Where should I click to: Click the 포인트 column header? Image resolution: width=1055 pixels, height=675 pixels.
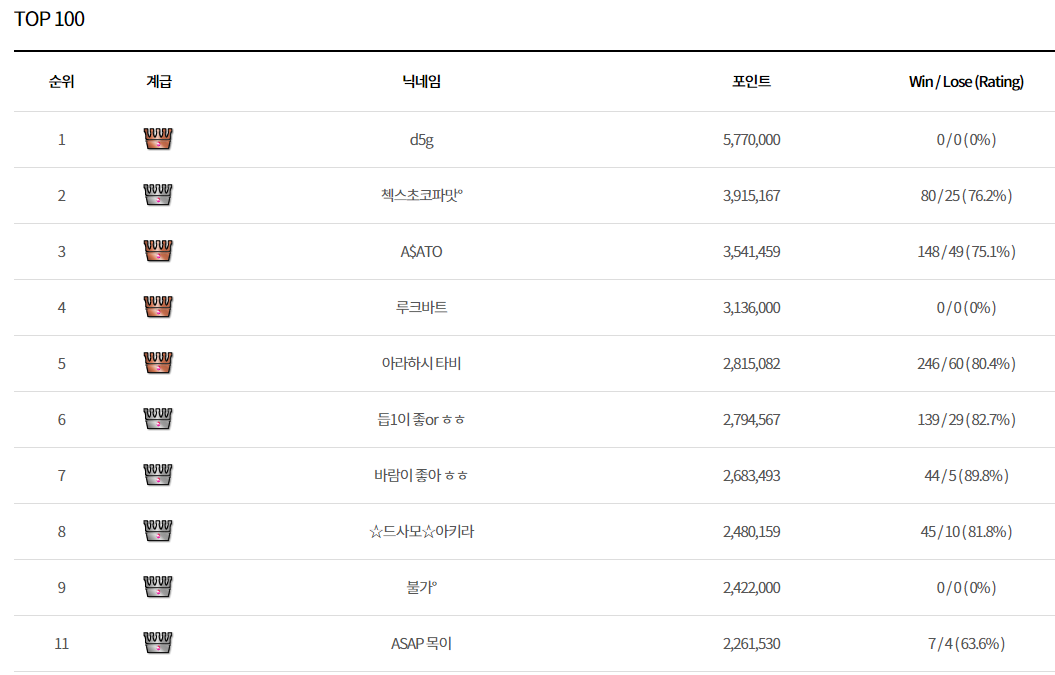coord(751,82)
